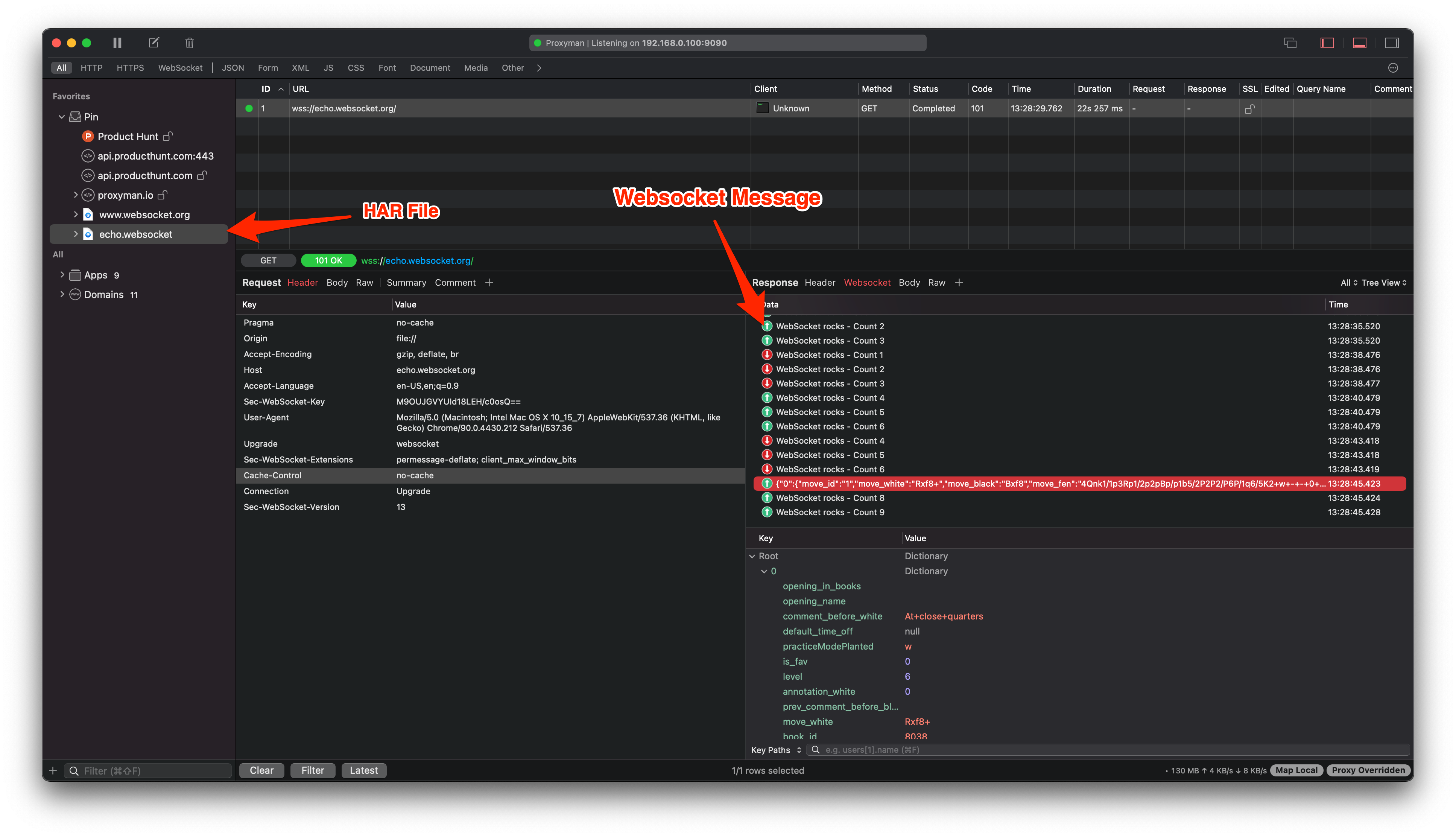The width and height of the screenshot is (1456, 837).
Task: Click the trash clear-session icon
Action: click(190, 43)
